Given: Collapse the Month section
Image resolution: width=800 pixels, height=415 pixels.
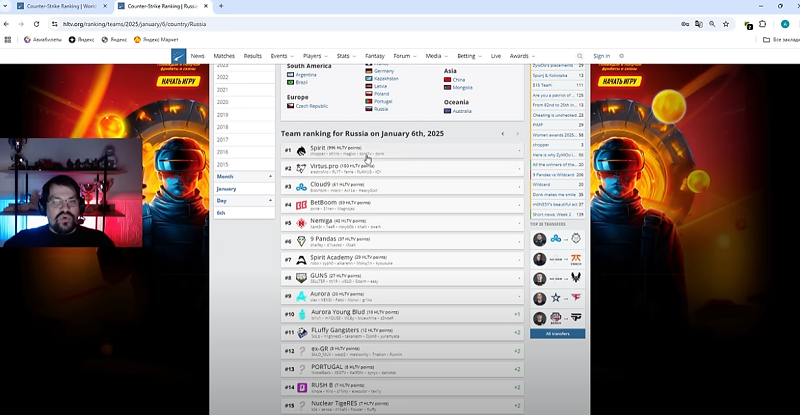Looking at the screenshot, I should click(x=244, y=176).
